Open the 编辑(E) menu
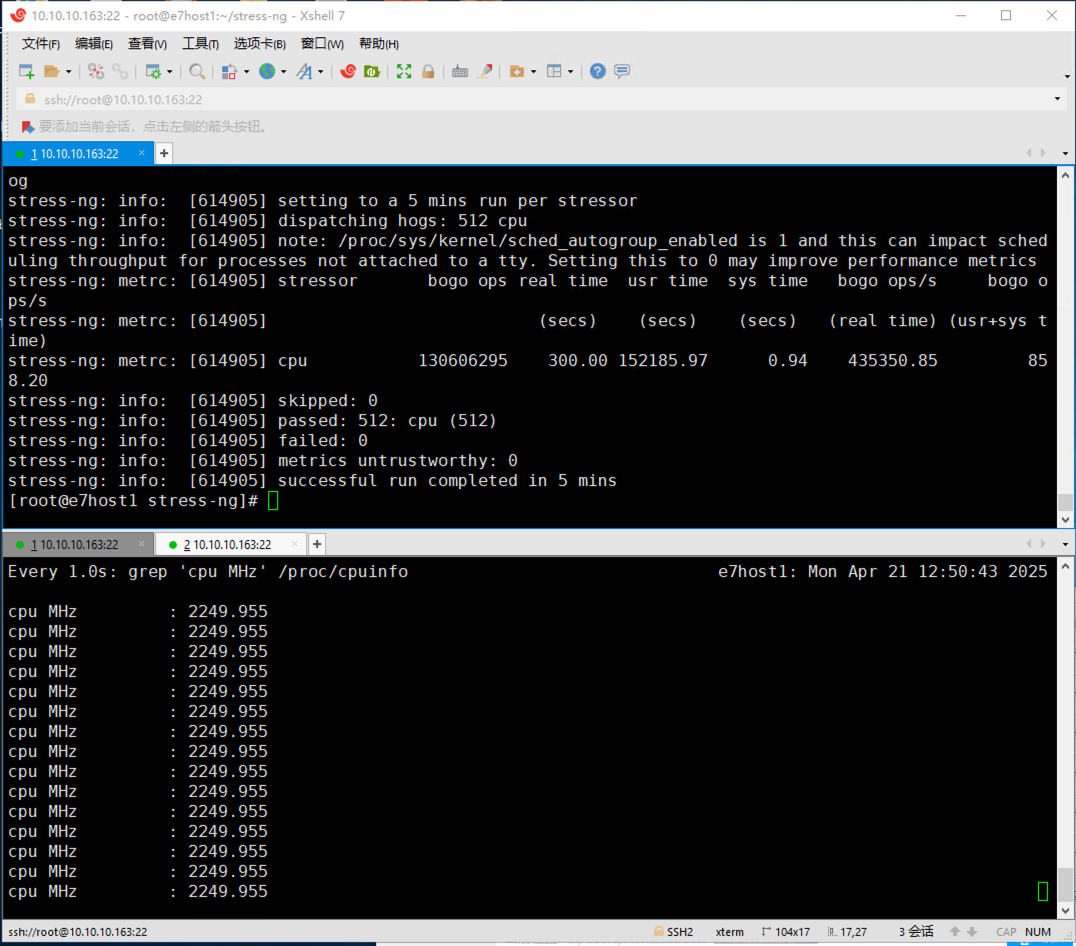Viewport: 1076px width, 946px height. click(x=93, y=44)
